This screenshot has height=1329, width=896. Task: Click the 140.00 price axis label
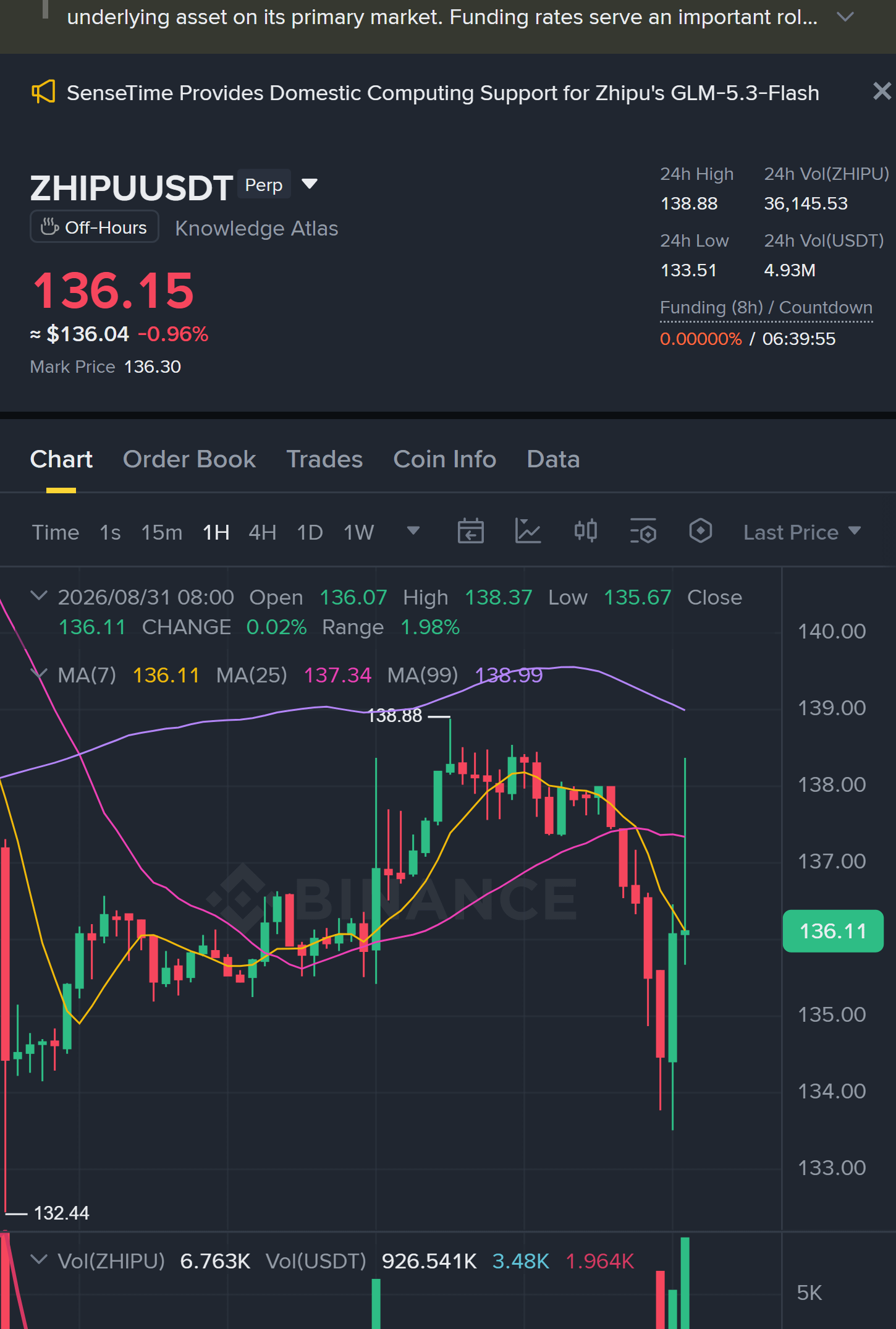click(x=832, y=631)
